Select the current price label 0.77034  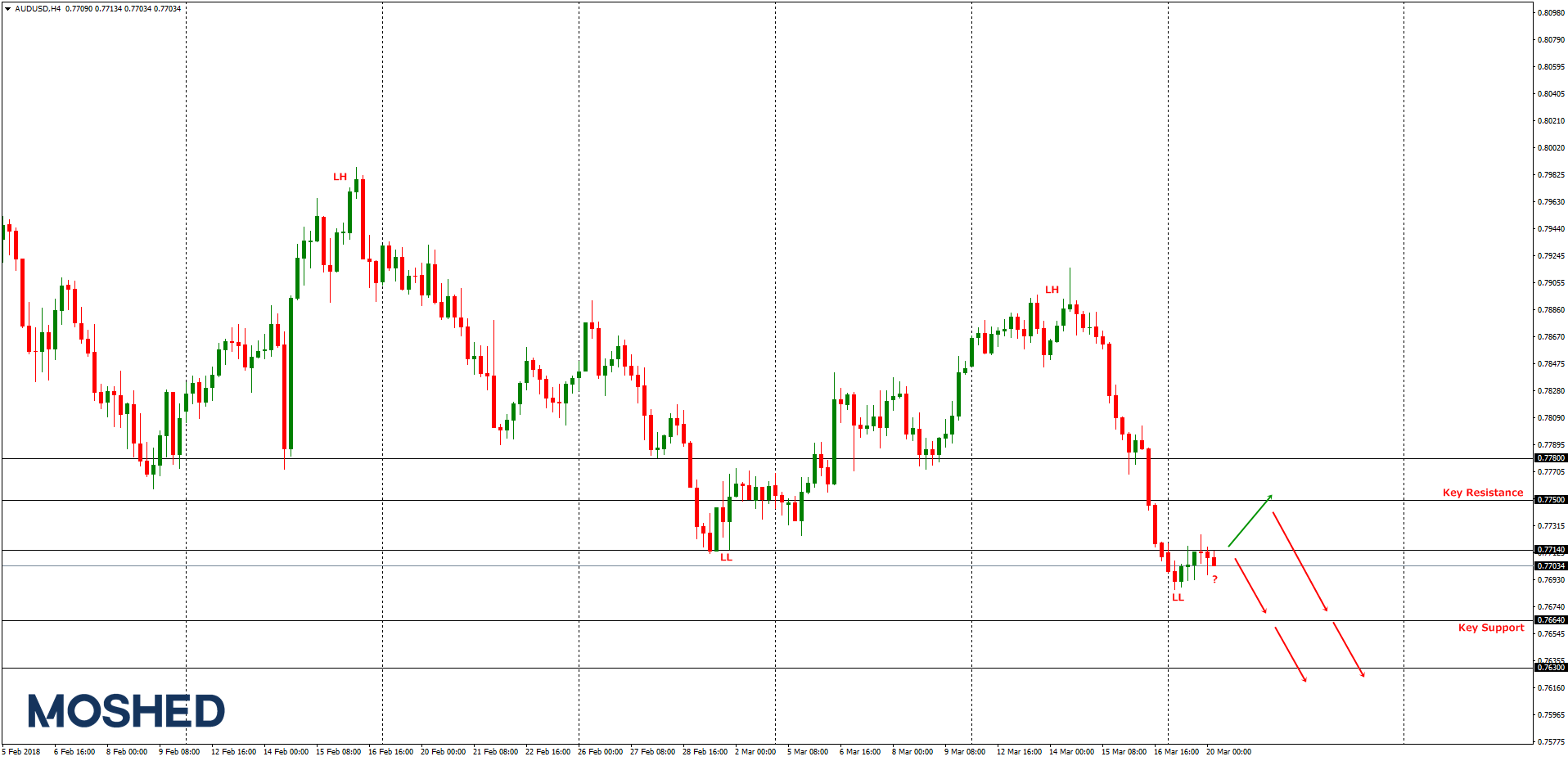tap(1551, 565)
